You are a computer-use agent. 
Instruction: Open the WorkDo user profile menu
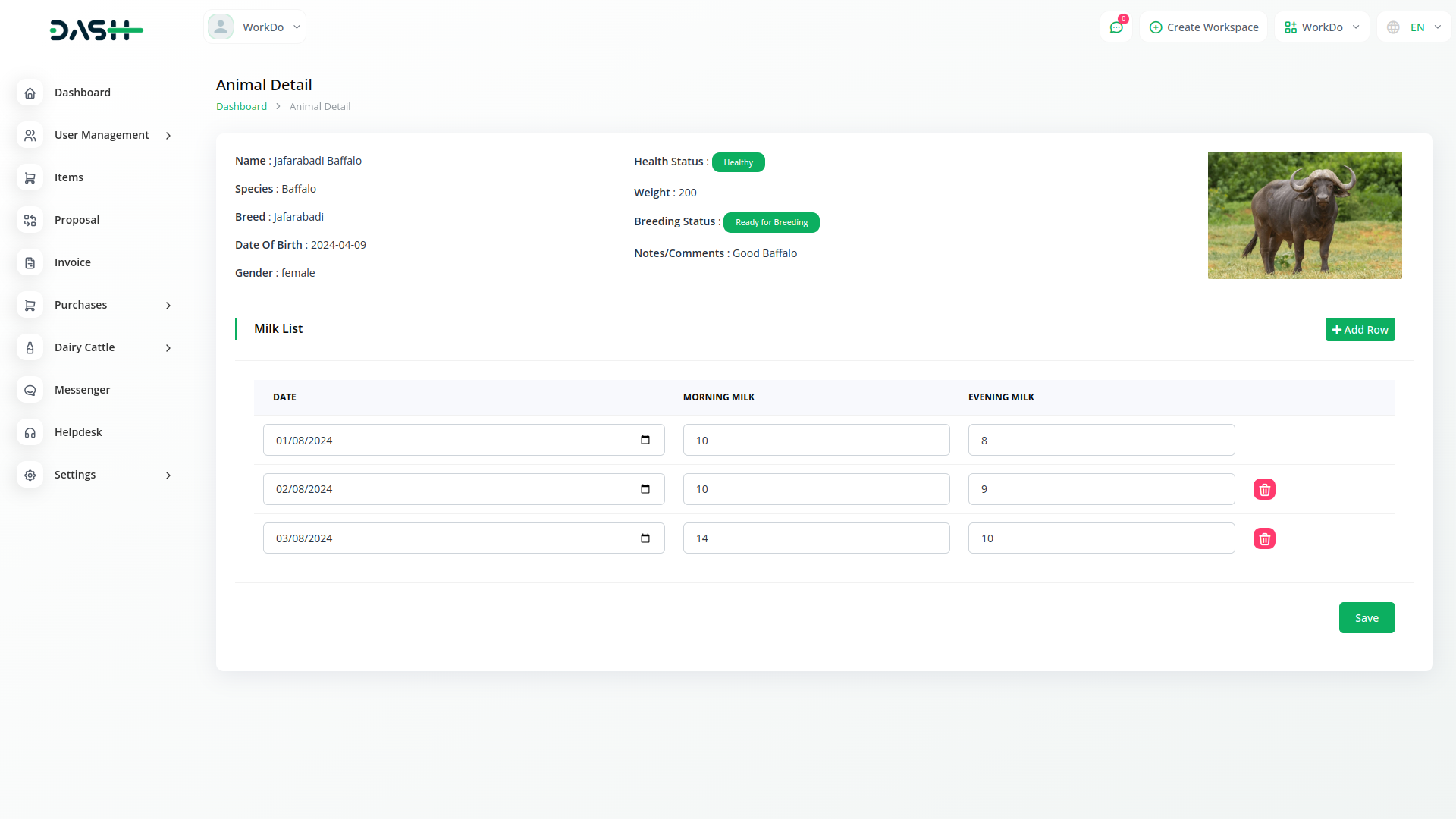(255, 27)
